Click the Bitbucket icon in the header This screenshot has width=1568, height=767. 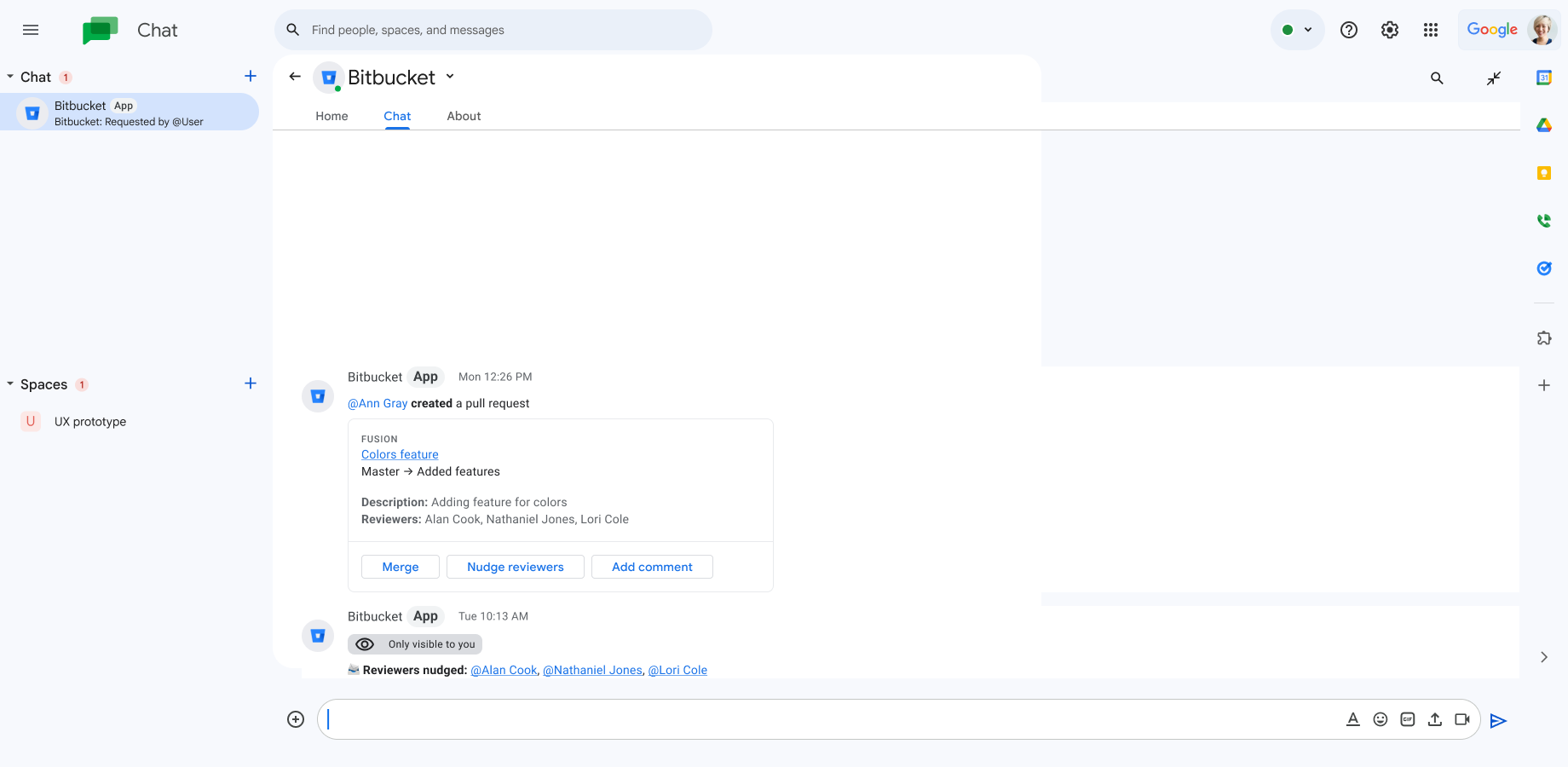pyautogui.click(x=329, y=78)
